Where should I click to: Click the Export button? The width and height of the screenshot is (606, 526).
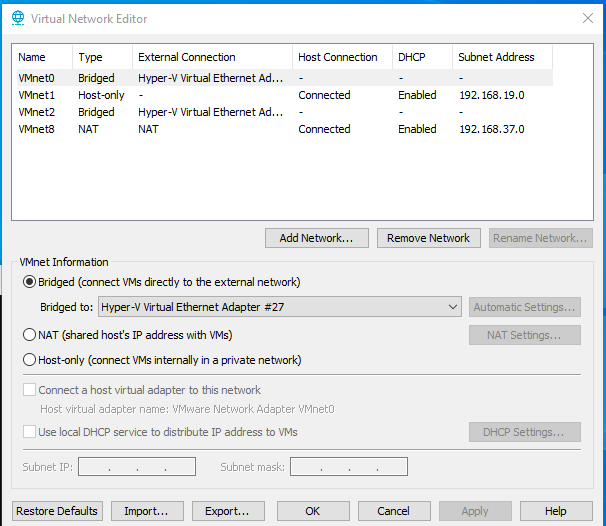coord(228,511)
